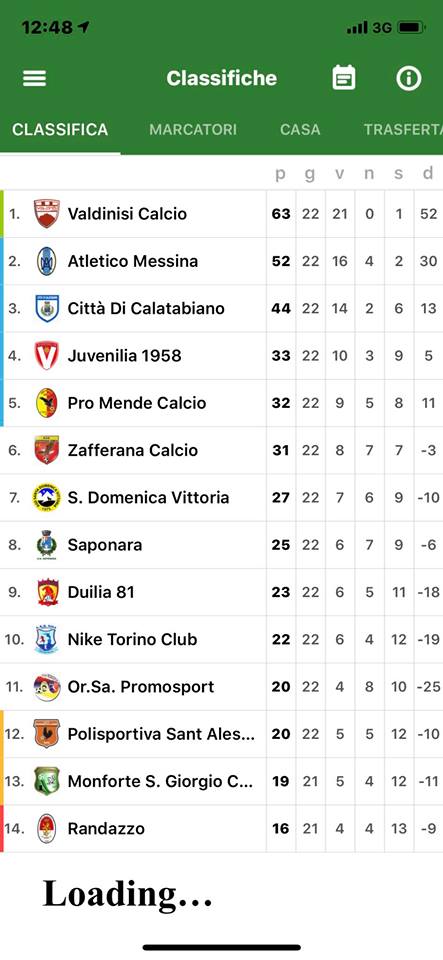Open Zafferana Calcio team row
Screen dimensions: 443x960
pos(222,450)
